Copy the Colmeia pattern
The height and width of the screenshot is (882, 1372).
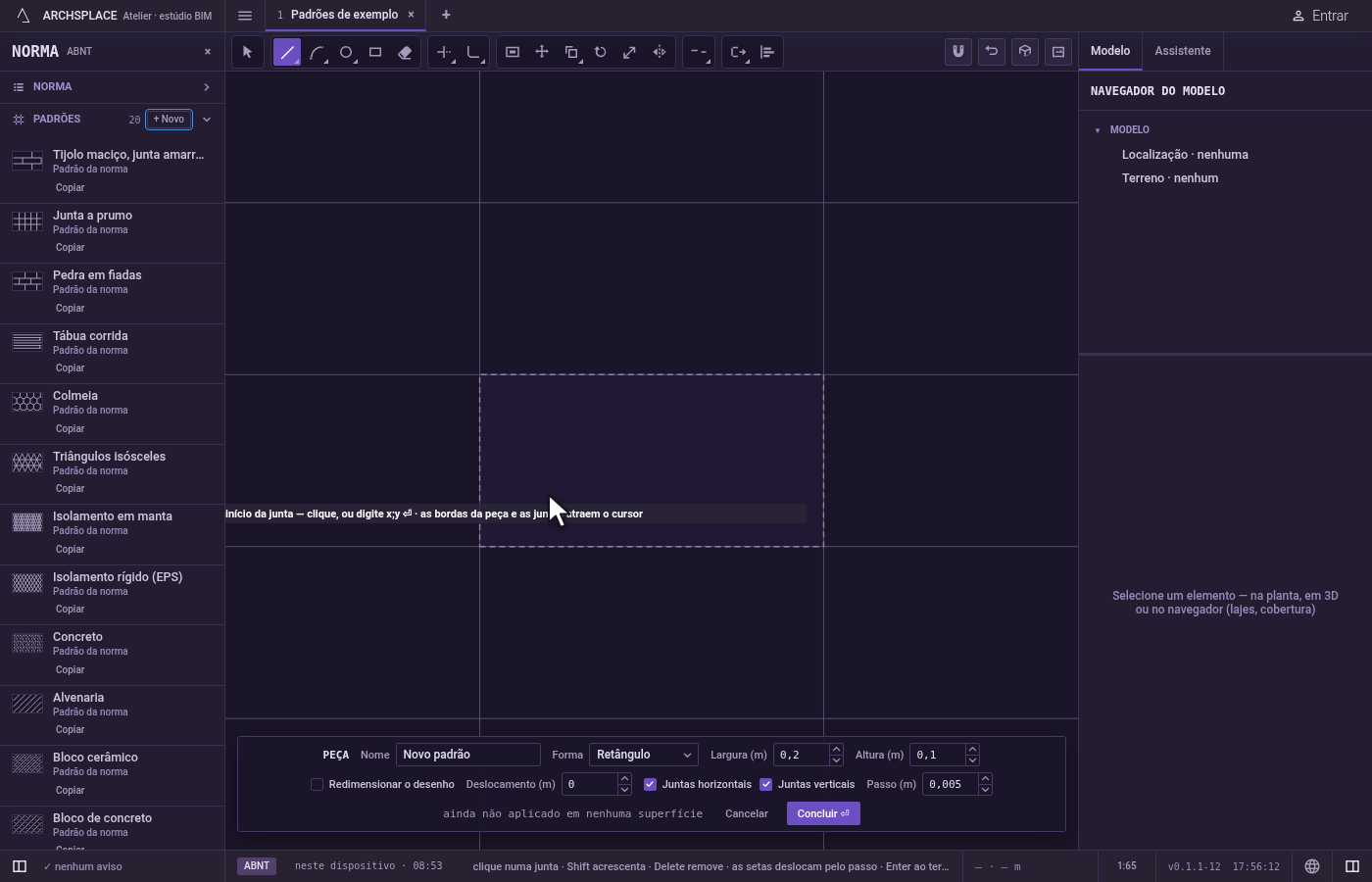70,428
